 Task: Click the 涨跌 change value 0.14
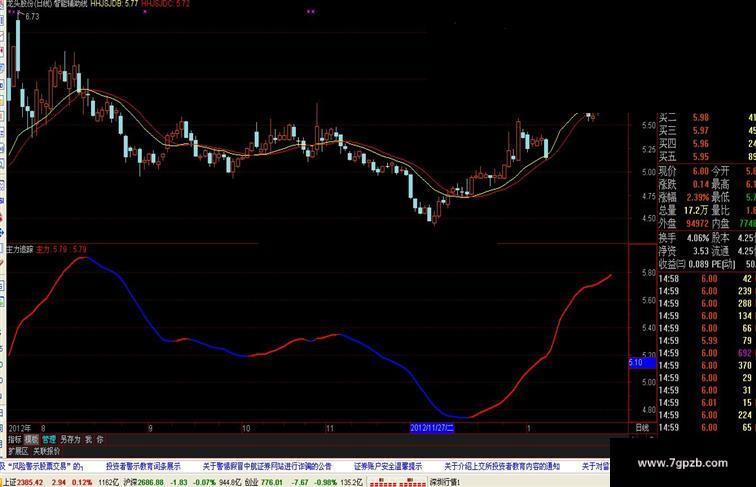701,184
